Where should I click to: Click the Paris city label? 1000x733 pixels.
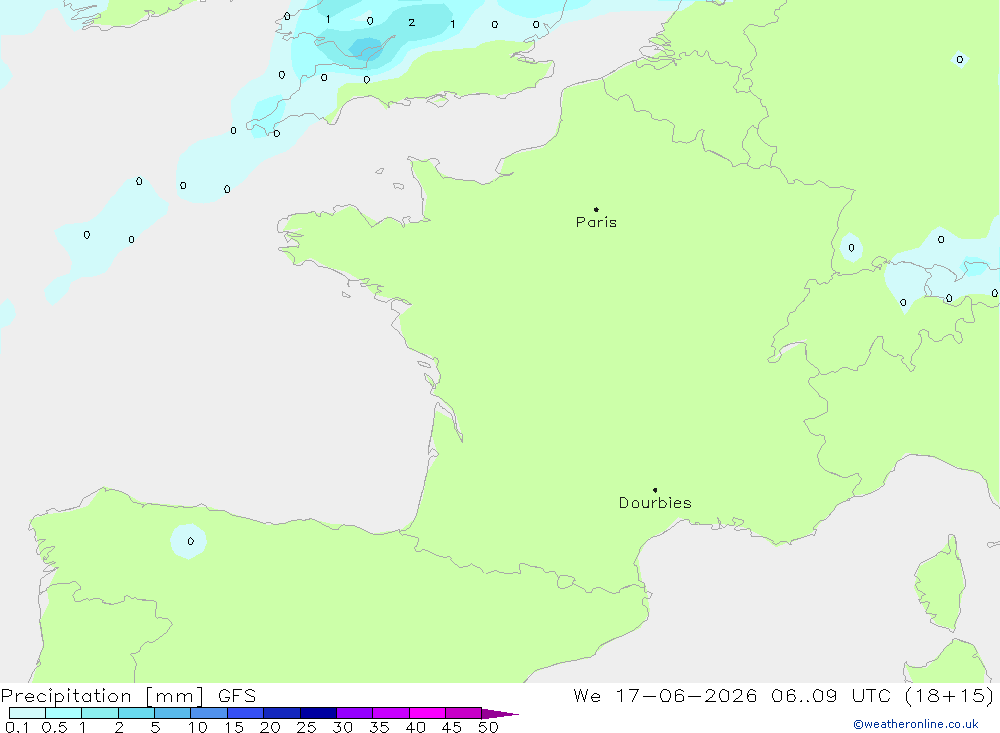coord(596,222)
